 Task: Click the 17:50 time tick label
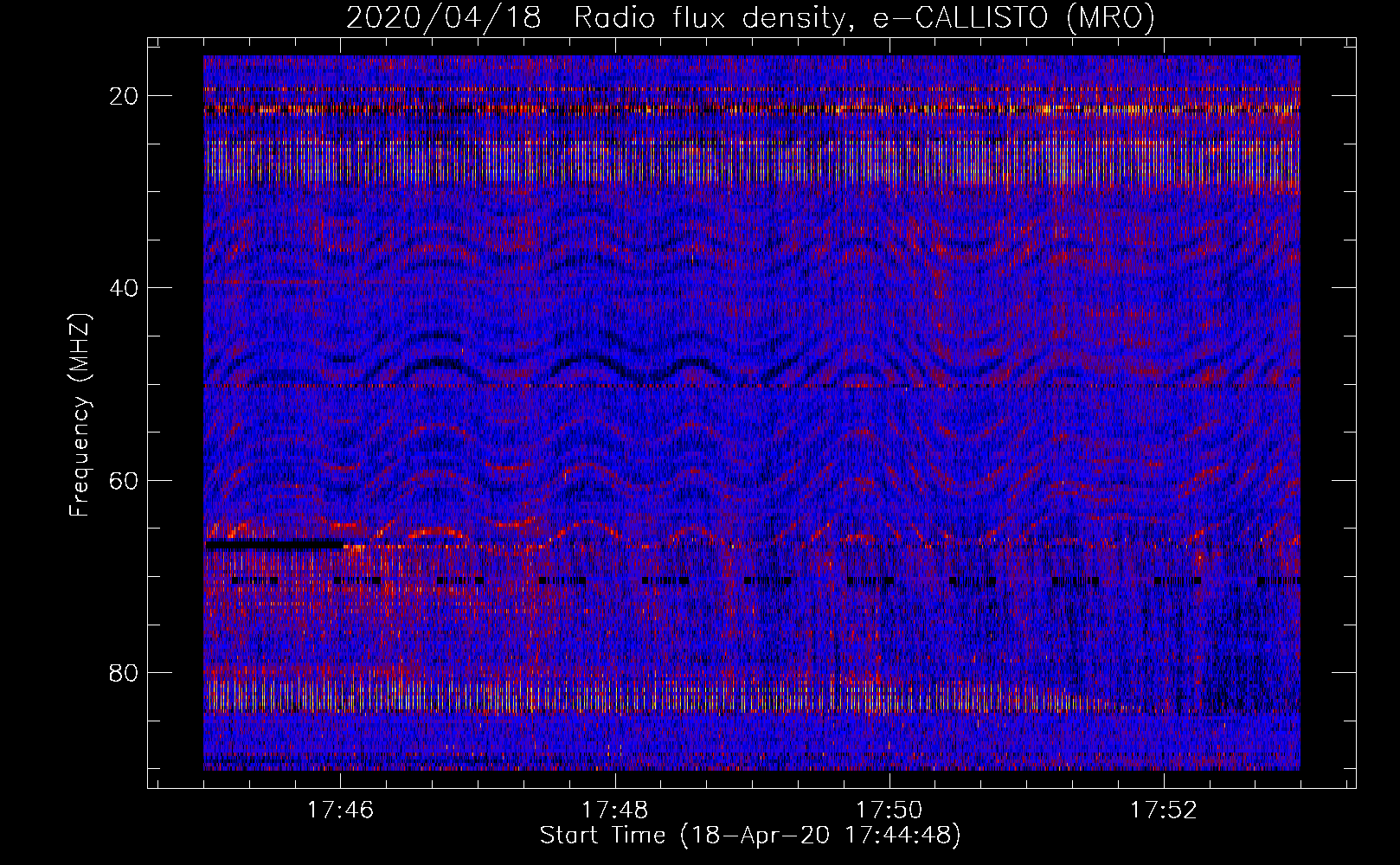889,810
